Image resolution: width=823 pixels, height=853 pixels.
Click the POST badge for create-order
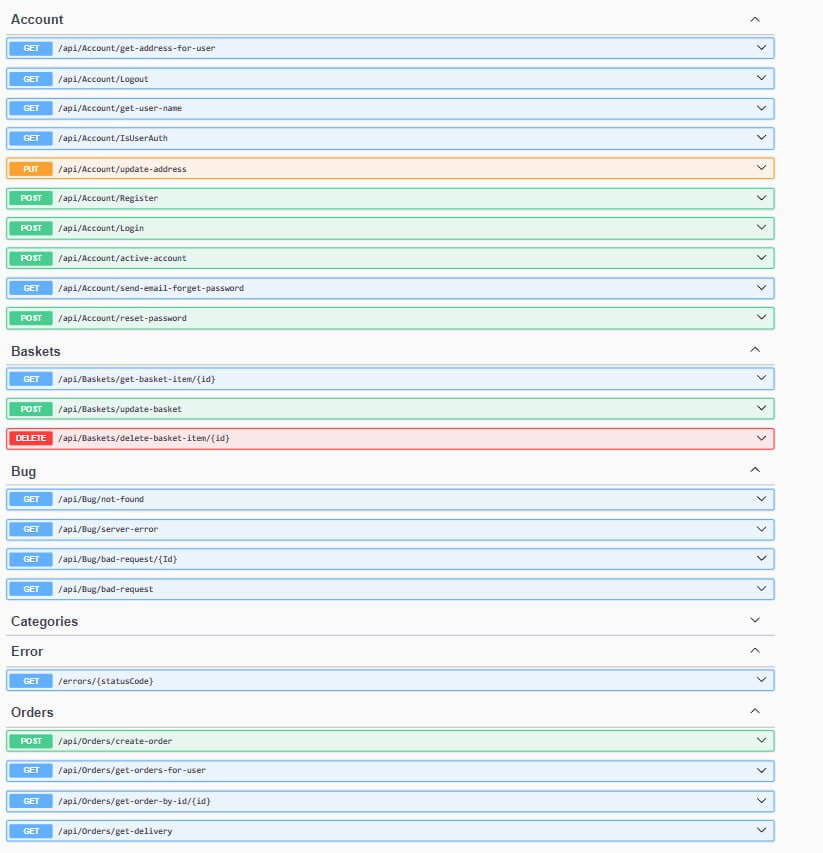point(31,741)
